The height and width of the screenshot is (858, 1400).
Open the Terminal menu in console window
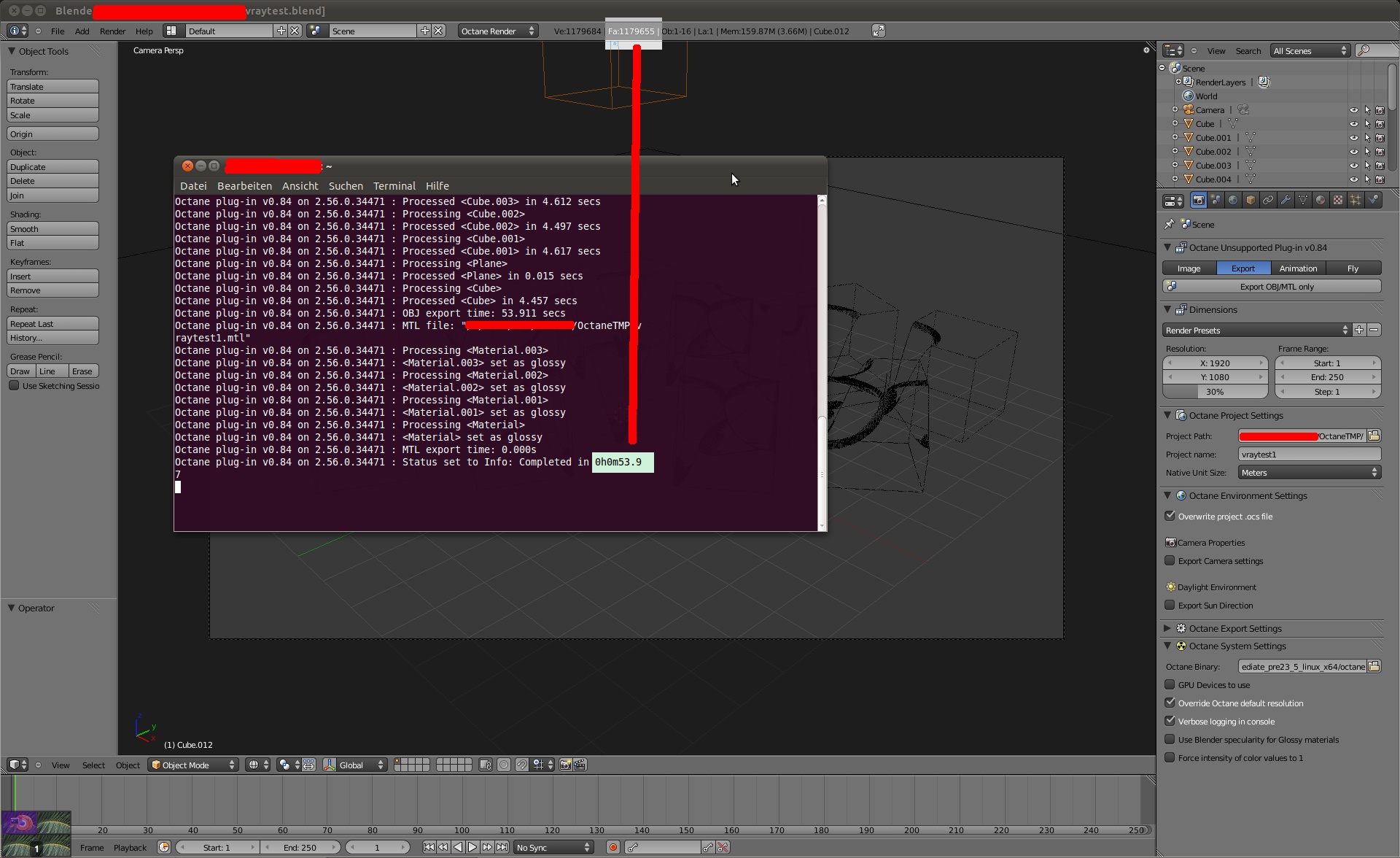(394, 186)
